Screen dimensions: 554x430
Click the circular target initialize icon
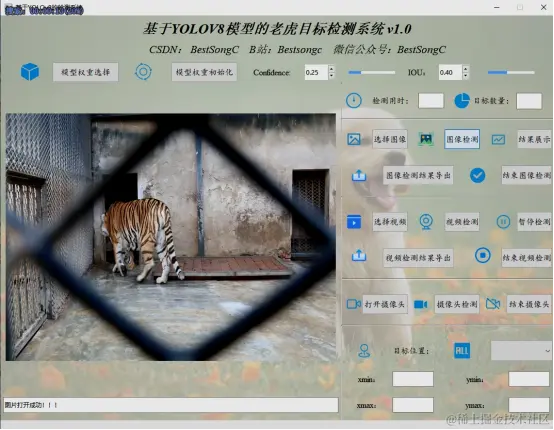tap(143, 72)
